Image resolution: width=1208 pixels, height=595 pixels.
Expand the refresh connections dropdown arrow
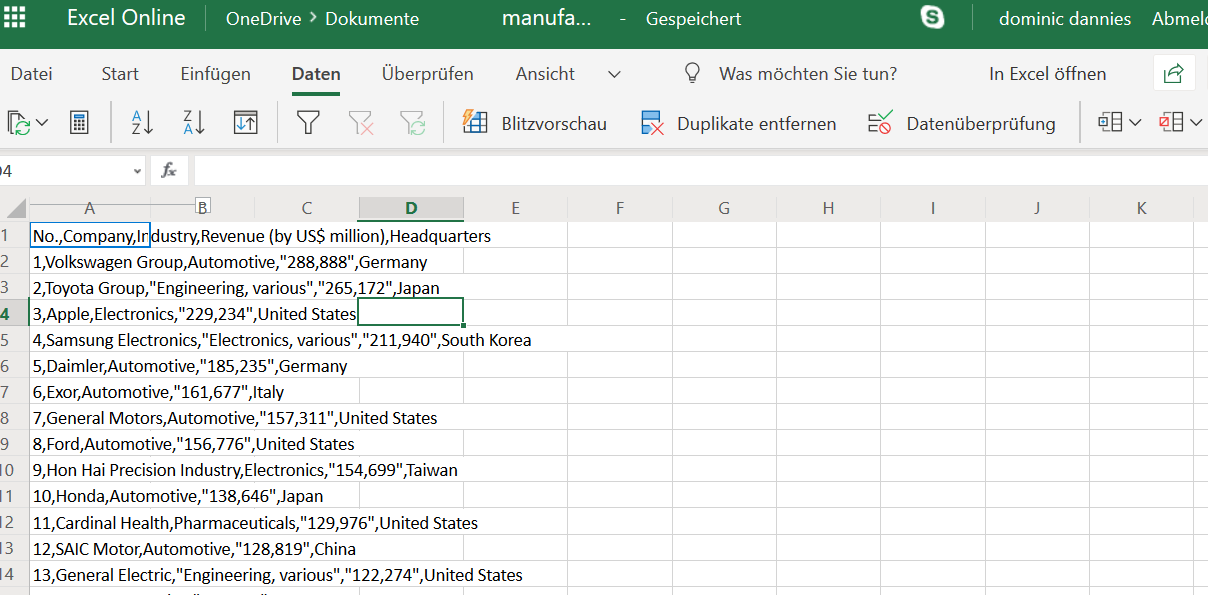pyautogui.click(x=42, y=123)
